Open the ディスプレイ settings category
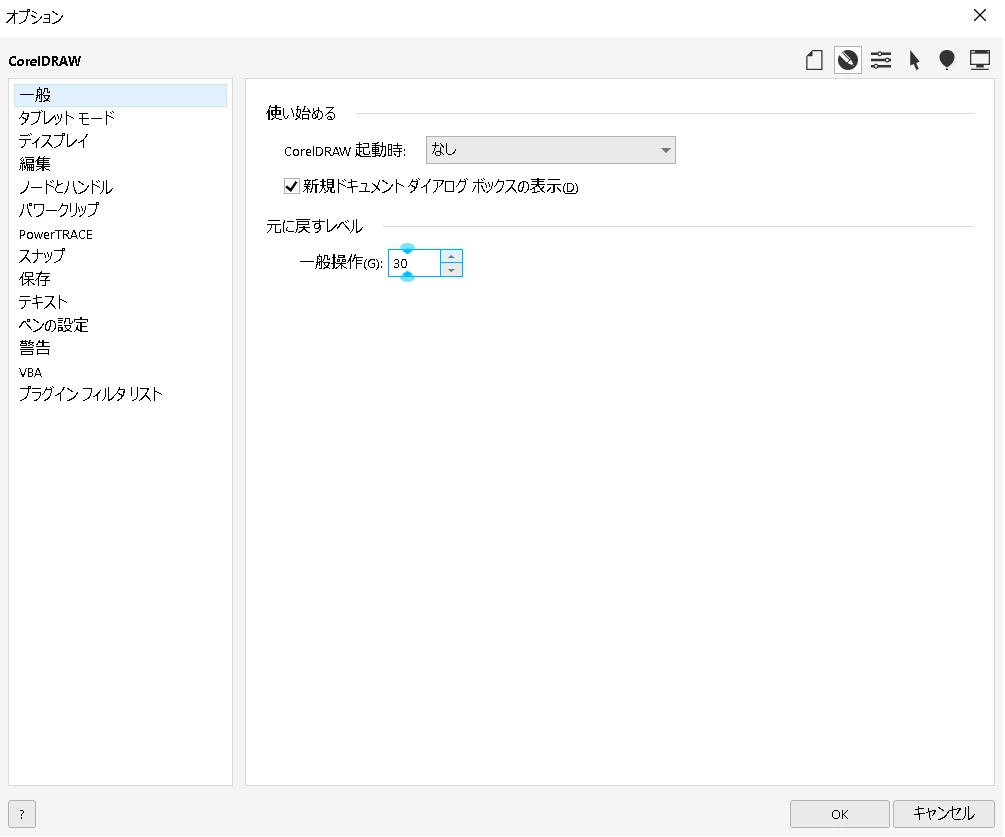 tap(54, 141)
